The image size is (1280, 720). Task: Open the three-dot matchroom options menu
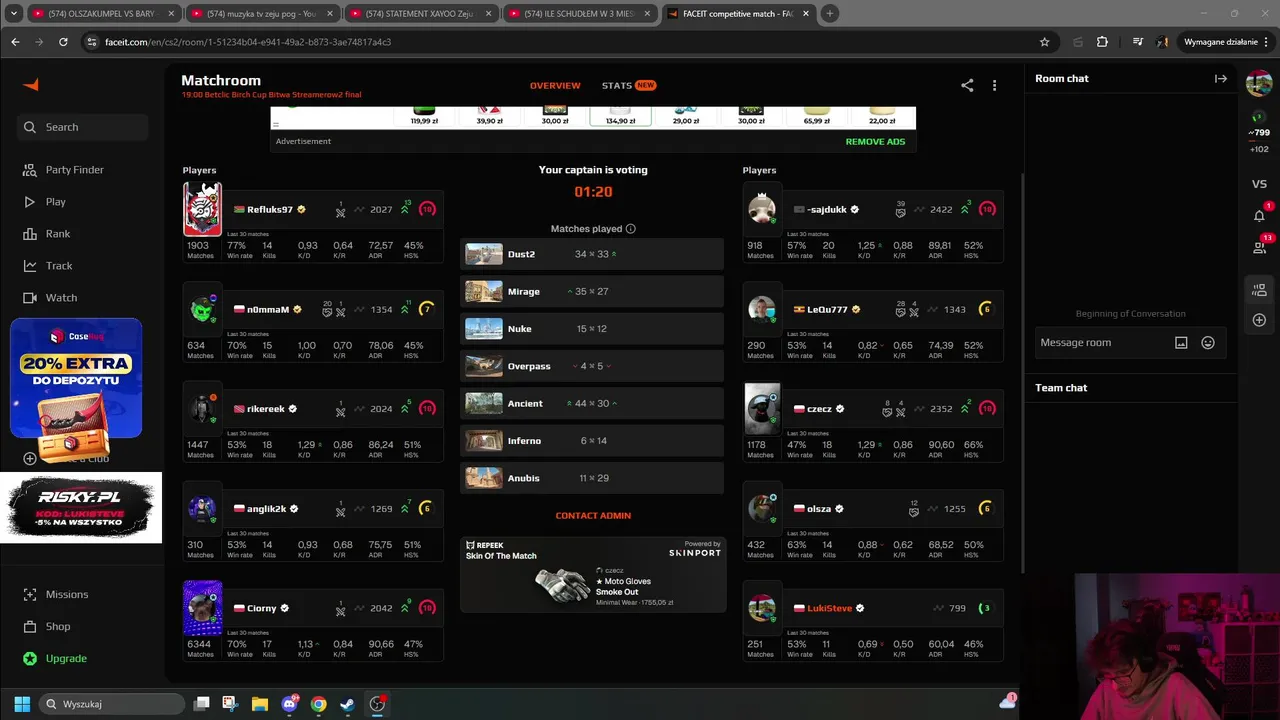(994, 86)
